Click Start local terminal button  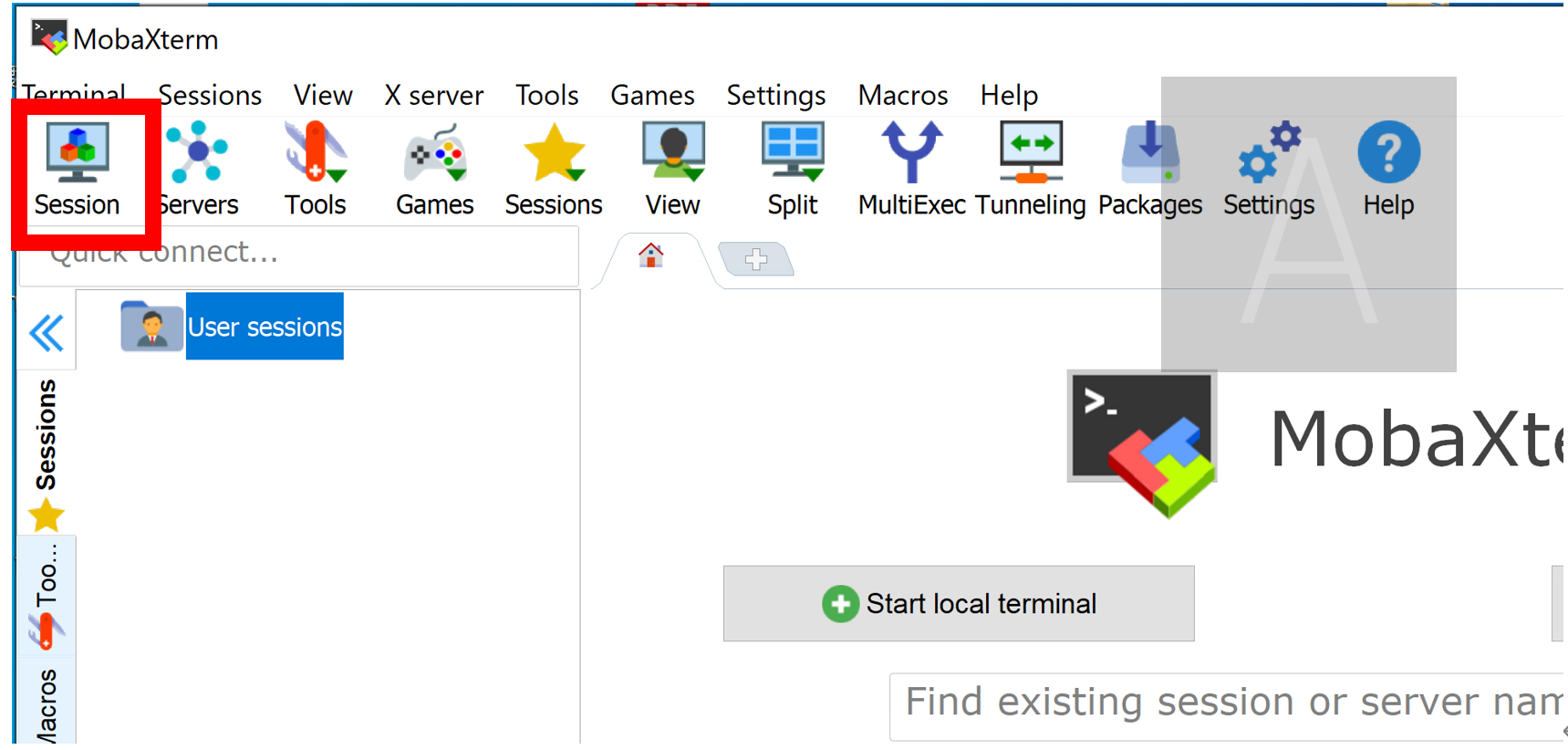(959, 603)
